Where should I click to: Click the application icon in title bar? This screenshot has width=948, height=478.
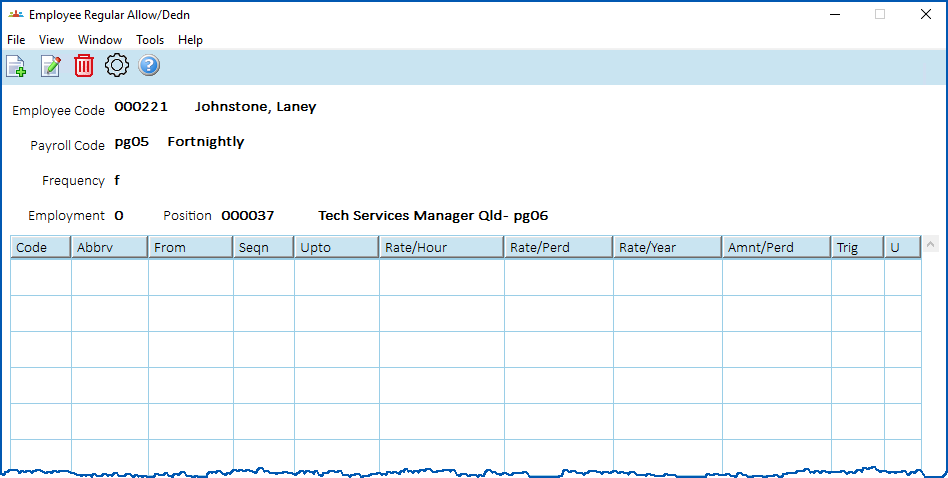[16, 15]
